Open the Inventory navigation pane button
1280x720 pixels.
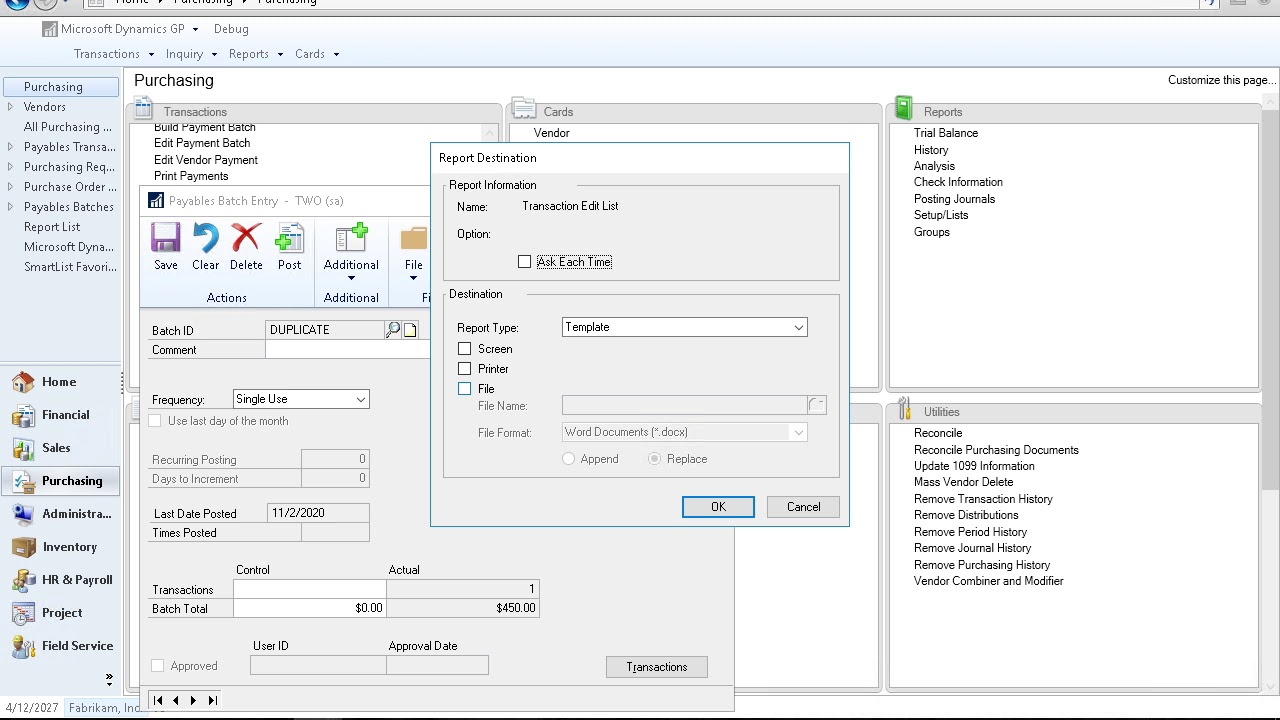click(x=60, y=547)
